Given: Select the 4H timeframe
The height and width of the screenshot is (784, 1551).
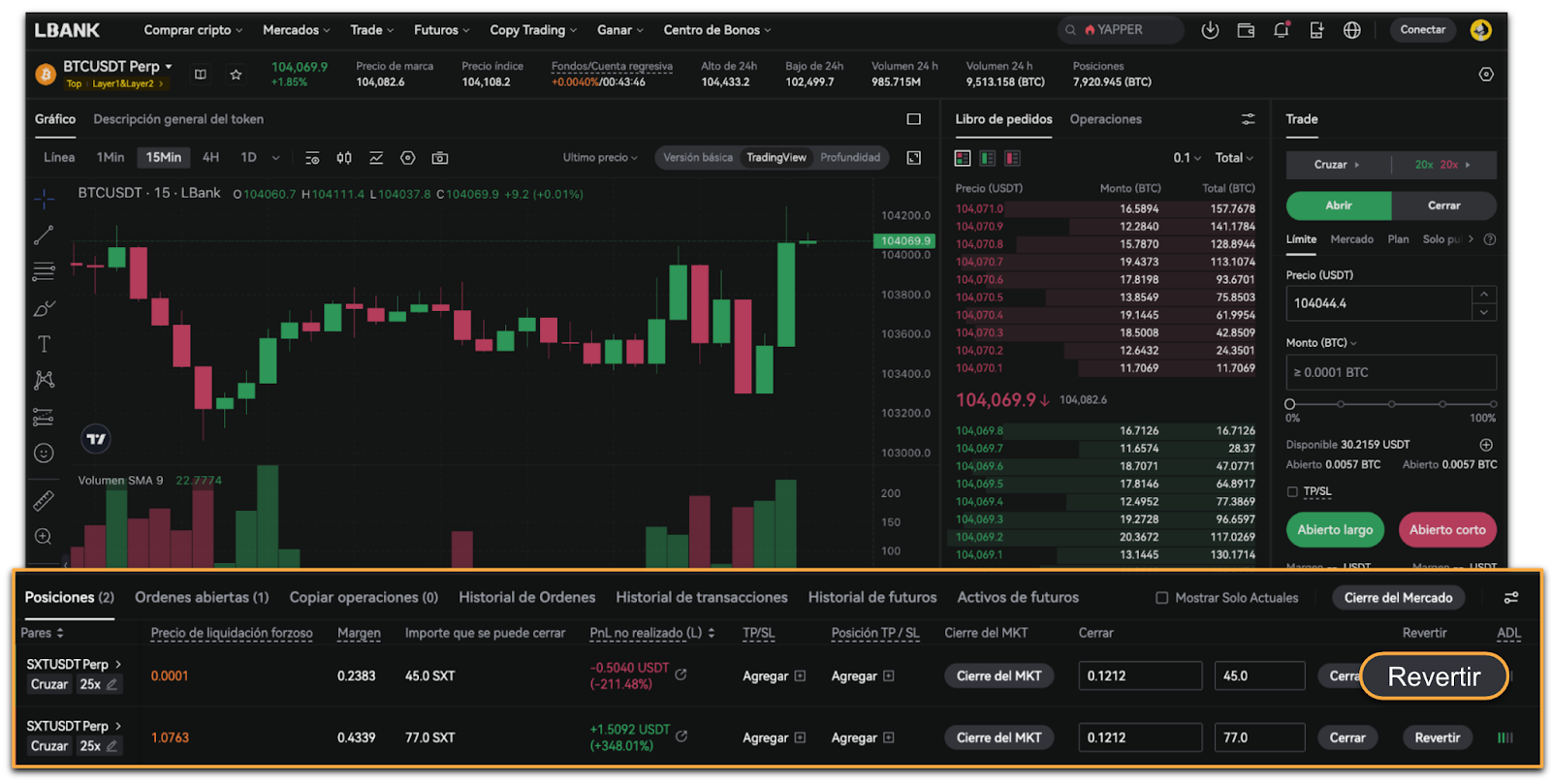Looking at the screenshot, I should [x=210, y=158].
